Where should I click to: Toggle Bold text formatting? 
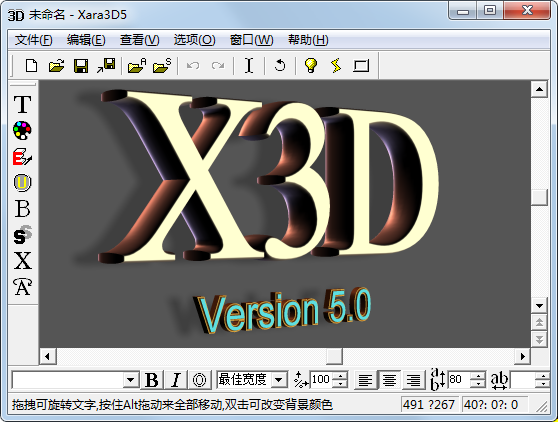pyautogui.click(x=152, y=380)
